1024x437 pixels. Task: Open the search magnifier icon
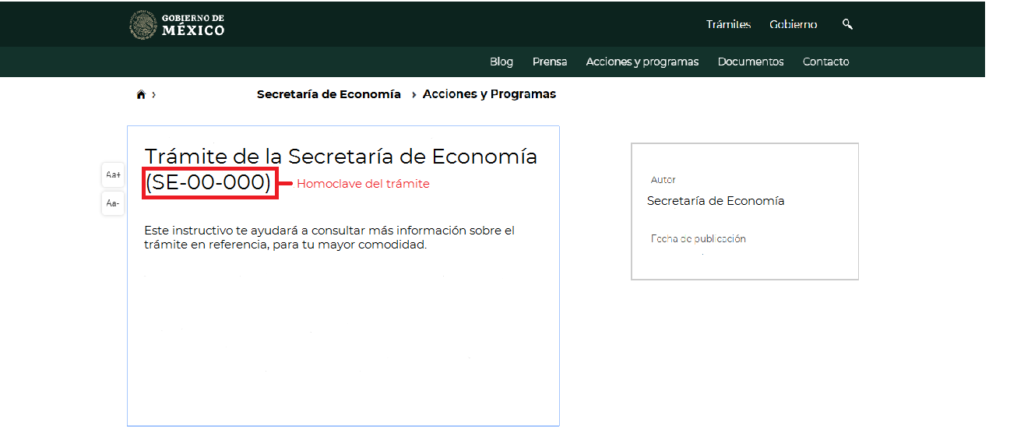(847, 24)
